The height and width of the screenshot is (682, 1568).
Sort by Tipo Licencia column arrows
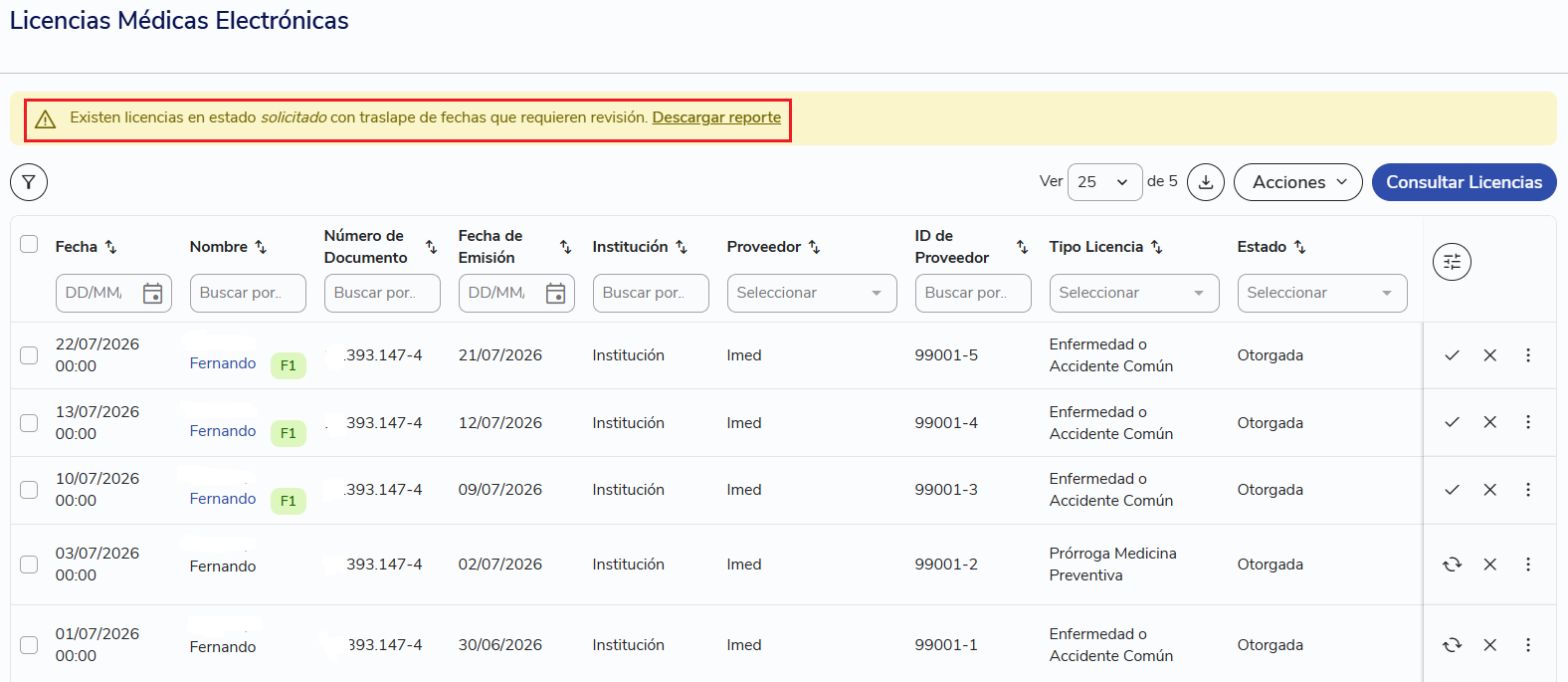pos(1156,247)
